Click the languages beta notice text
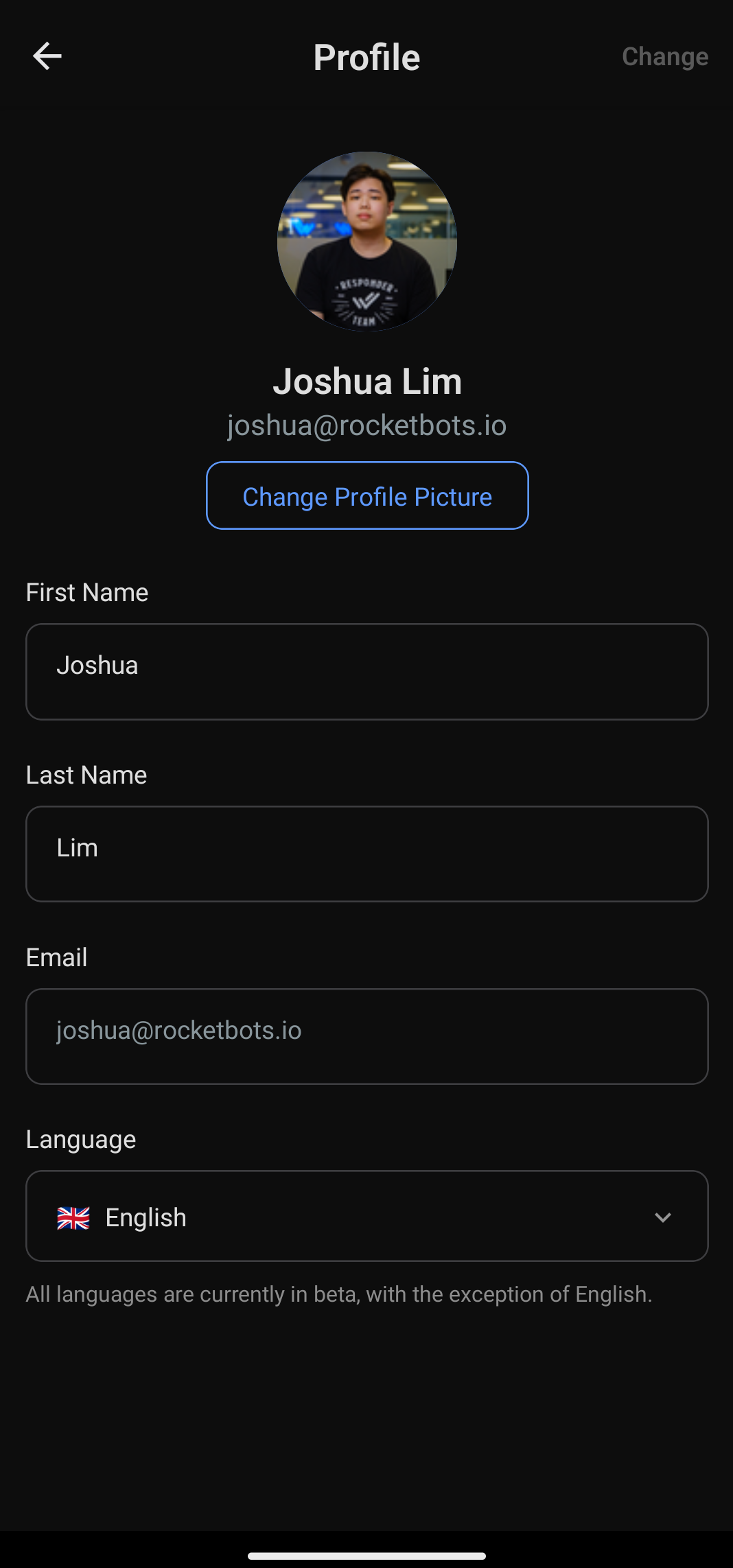The image size is (733, 1568). pos(339,1294)
